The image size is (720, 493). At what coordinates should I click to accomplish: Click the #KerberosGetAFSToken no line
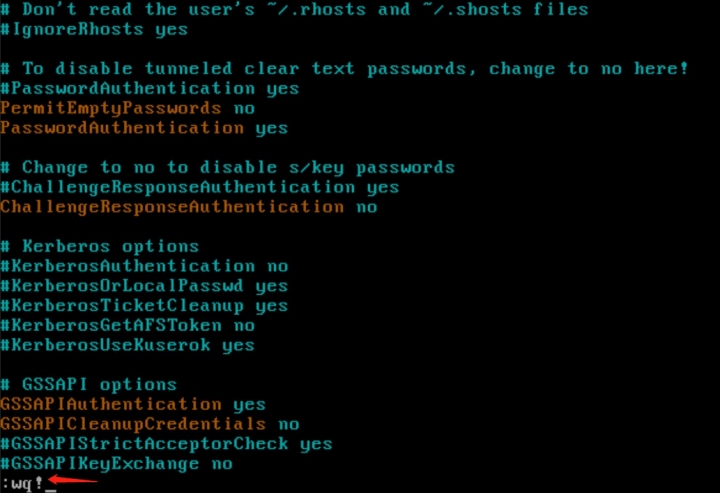coord(128,326)
